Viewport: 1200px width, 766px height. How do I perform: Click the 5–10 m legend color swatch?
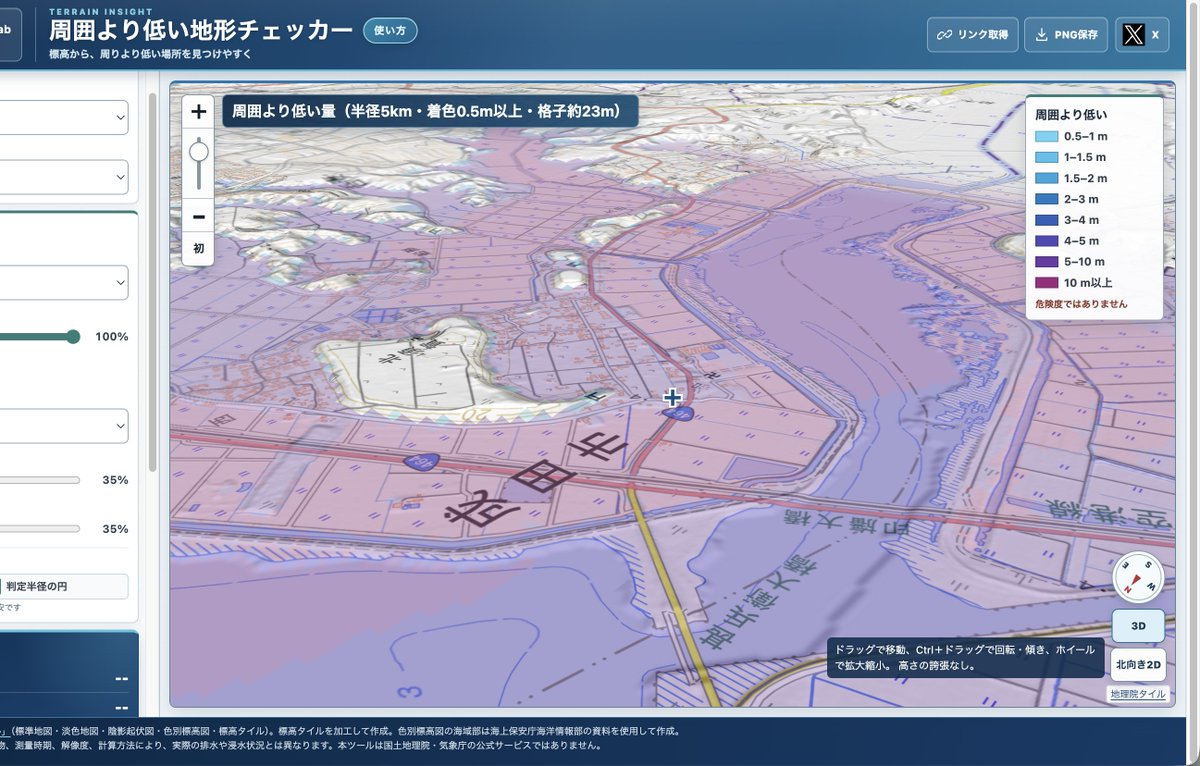[x=1046, y=262]
